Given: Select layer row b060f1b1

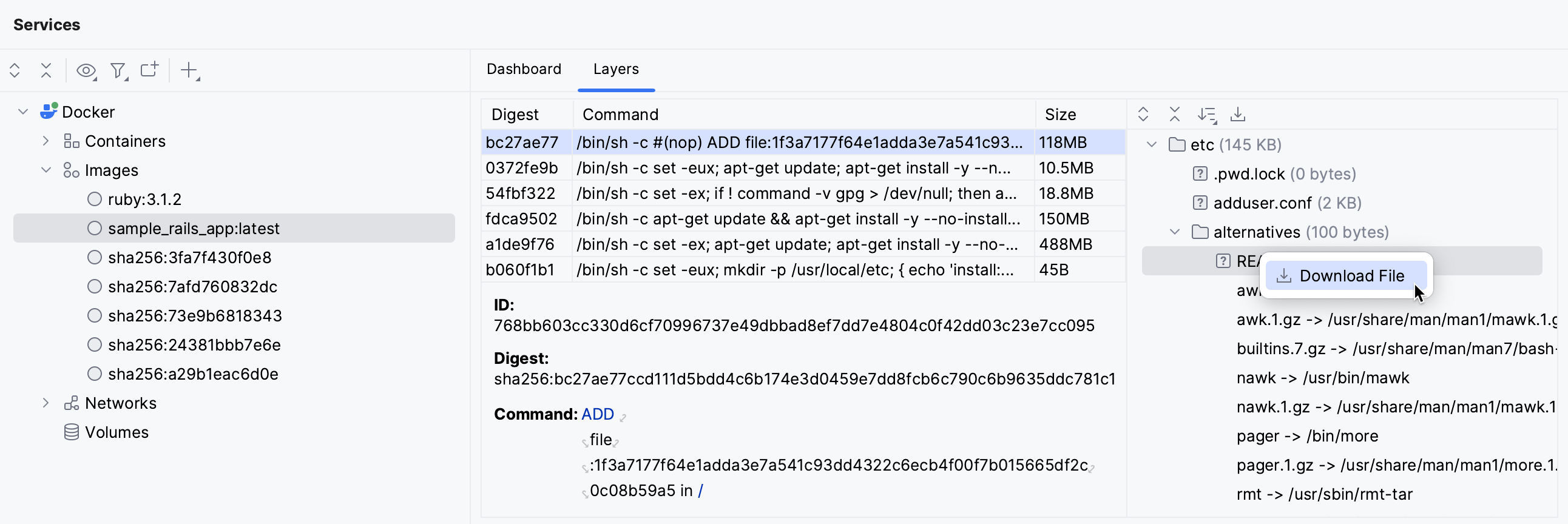Looking at the screenshot, I should 803,270.
